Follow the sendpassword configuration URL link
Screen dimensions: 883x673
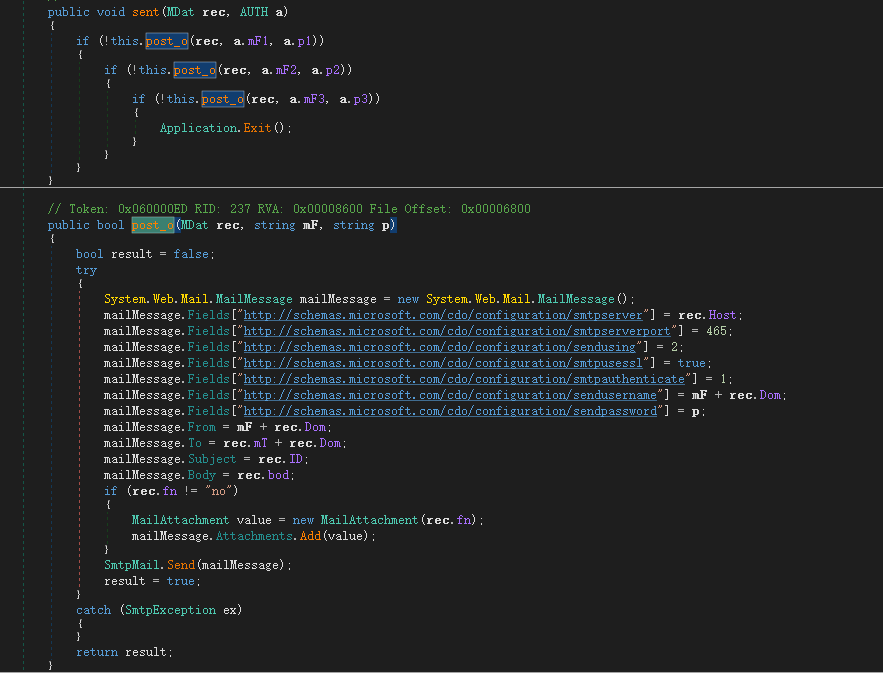click(x=450, y=411)
